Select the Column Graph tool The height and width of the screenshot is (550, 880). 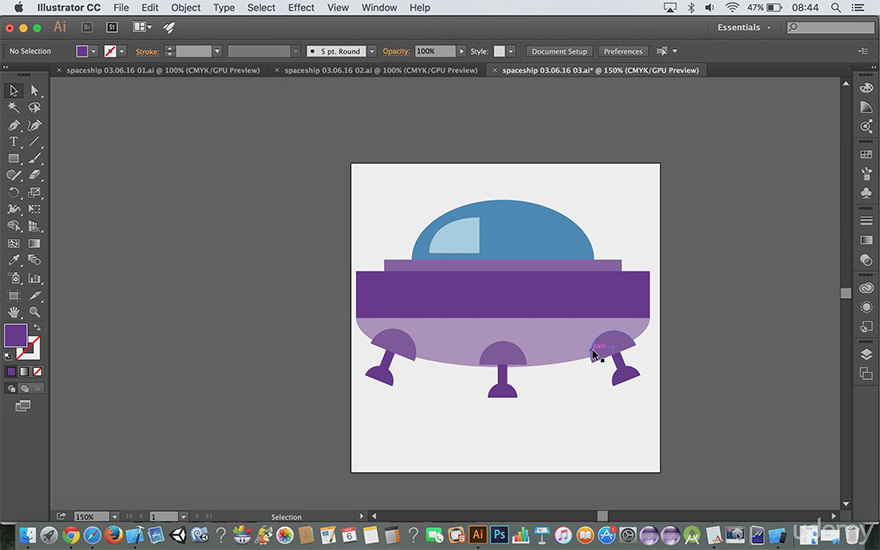coord(34,278)
